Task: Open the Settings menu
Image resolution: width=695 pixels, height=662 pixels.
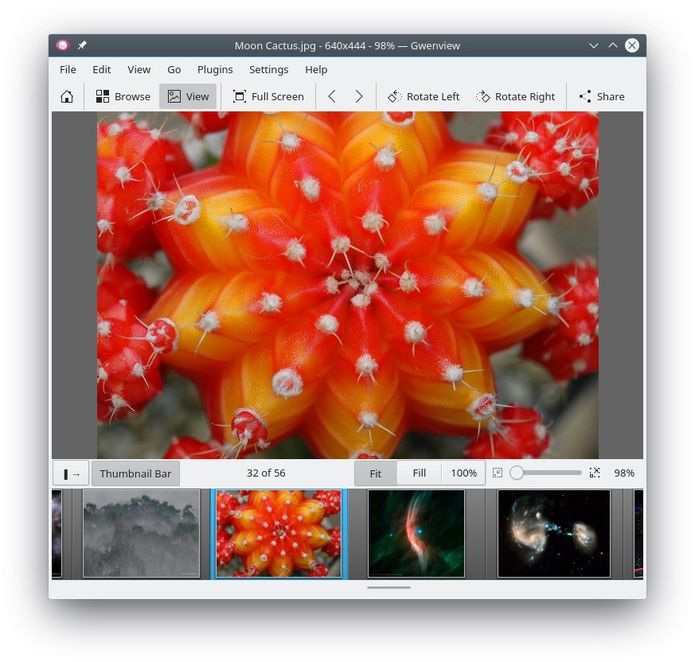Action: [269, 70]
